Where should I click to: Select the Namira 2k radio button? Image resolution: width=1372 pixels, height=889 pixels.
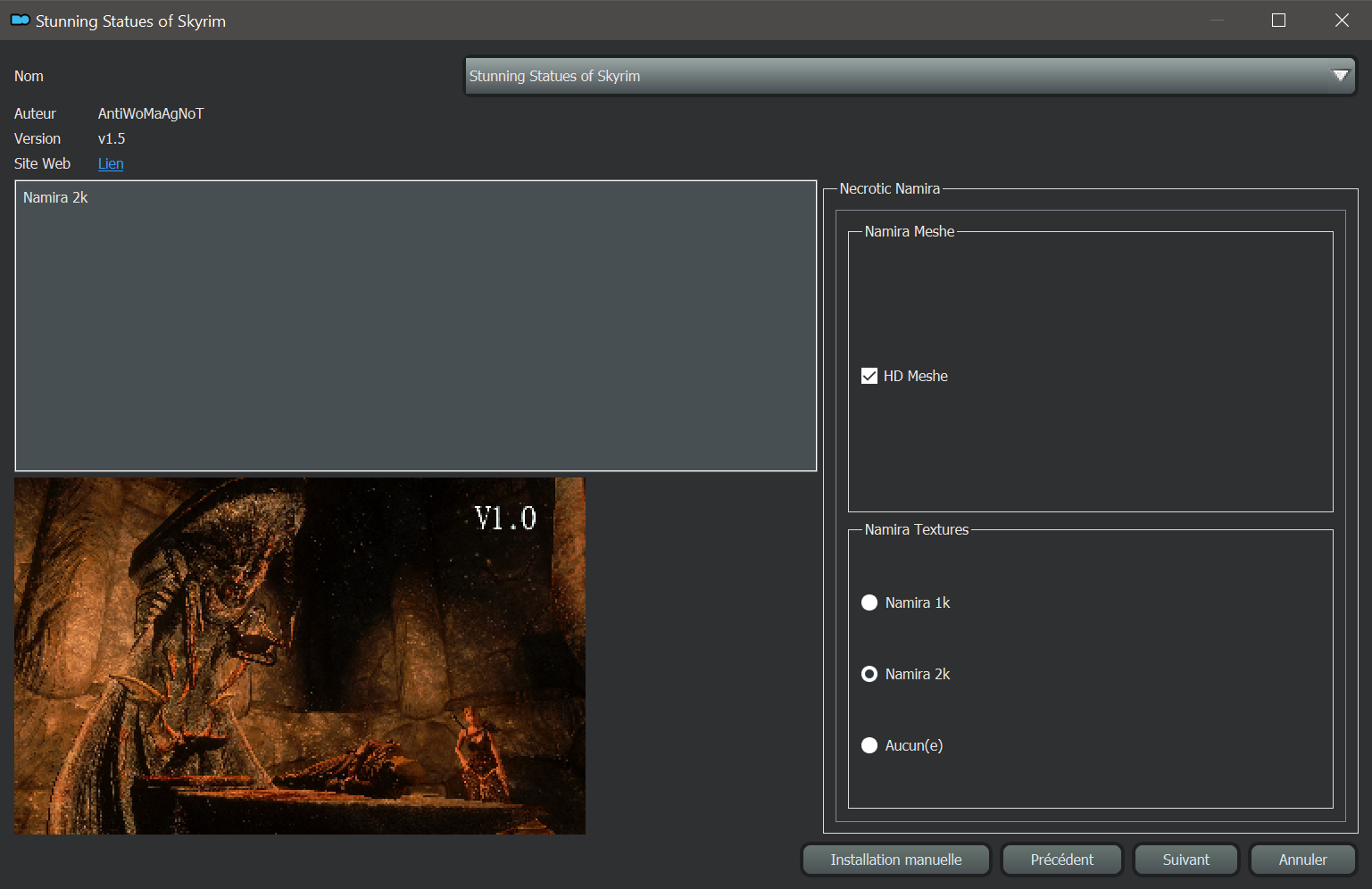click(869, 674)
